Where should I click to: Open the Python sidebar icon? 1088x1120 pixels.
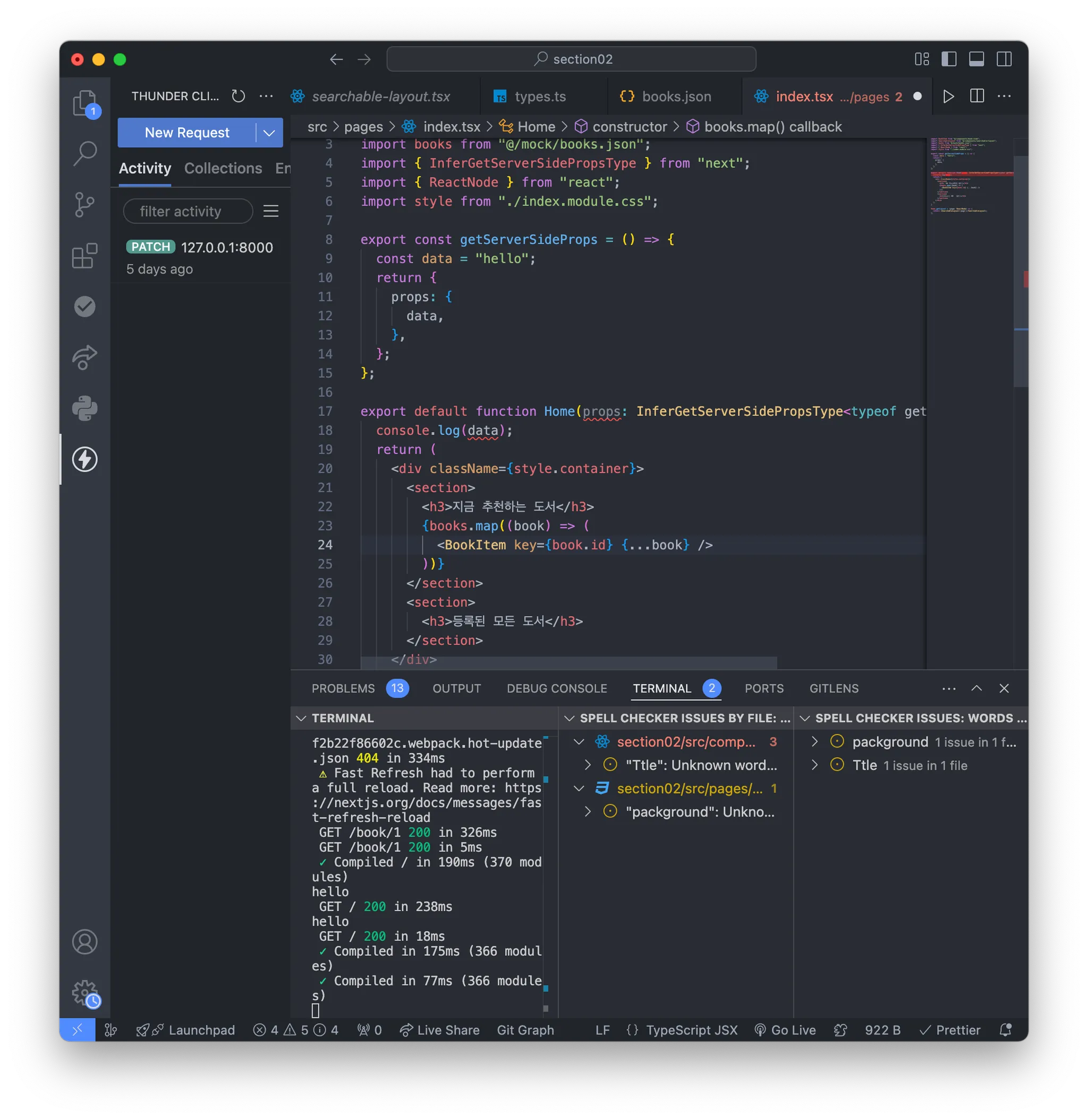click(x=84, y=408)
